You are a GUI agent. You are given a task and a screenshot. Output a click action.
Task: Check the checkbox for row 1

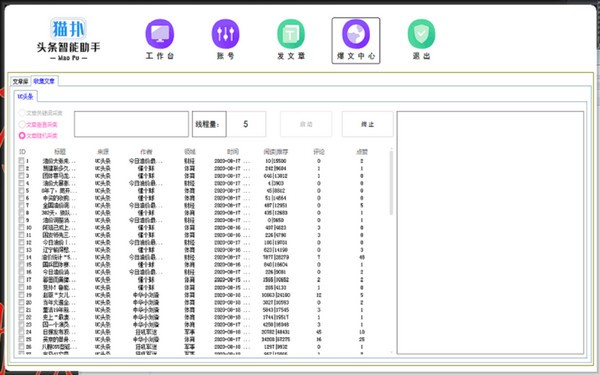click(21, 161)
